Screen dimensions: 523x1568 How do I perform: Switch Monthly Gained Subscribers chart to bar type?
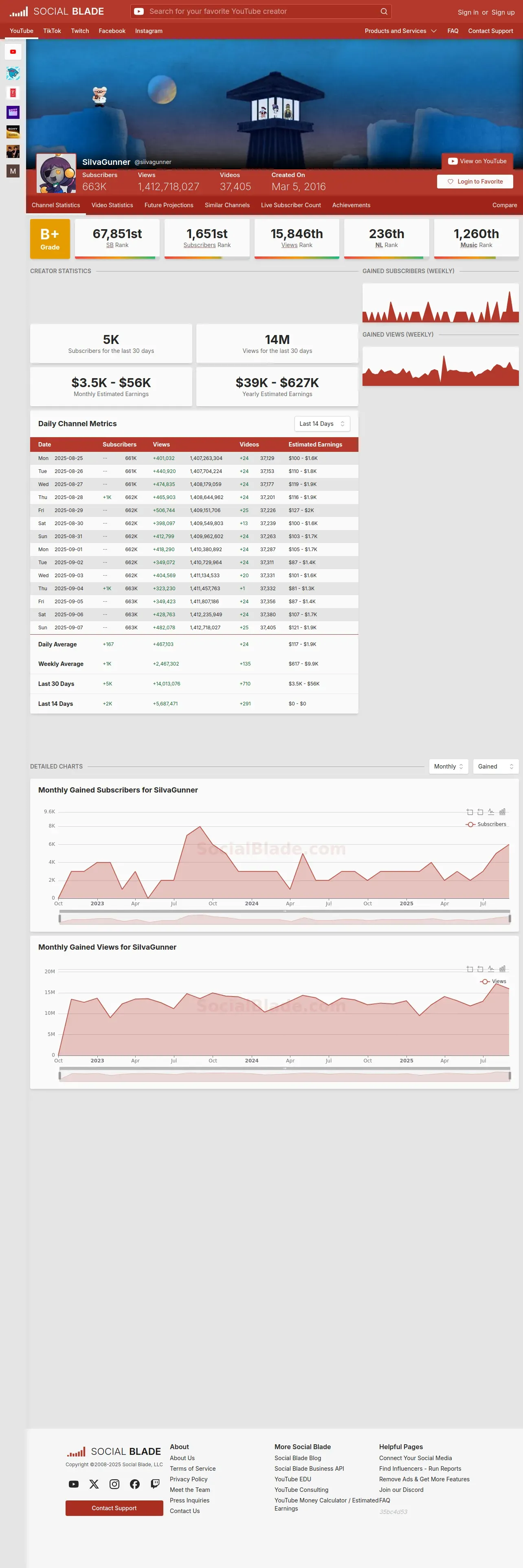(x=502, y=811)
